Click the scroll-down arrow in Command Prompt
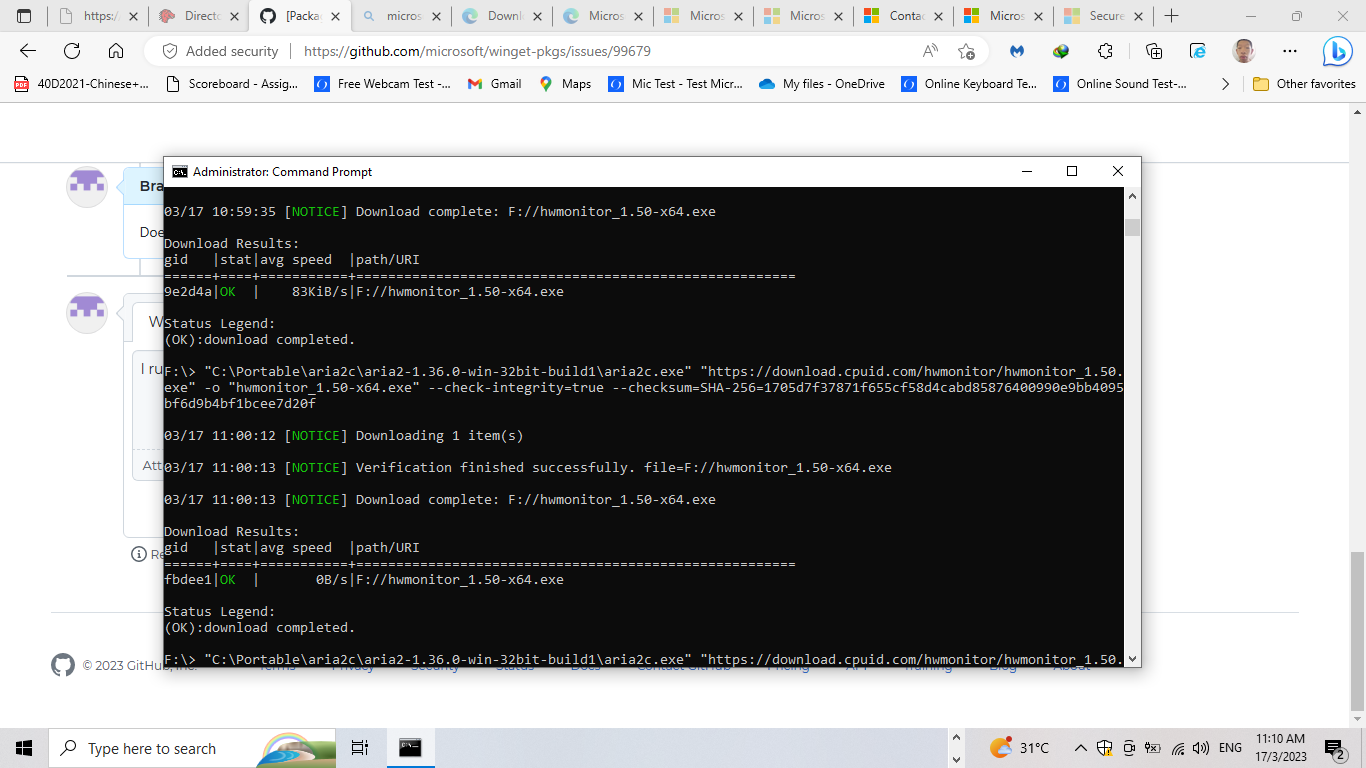The height and width of the screenshot is (768, 1366). coord(1131,658)
